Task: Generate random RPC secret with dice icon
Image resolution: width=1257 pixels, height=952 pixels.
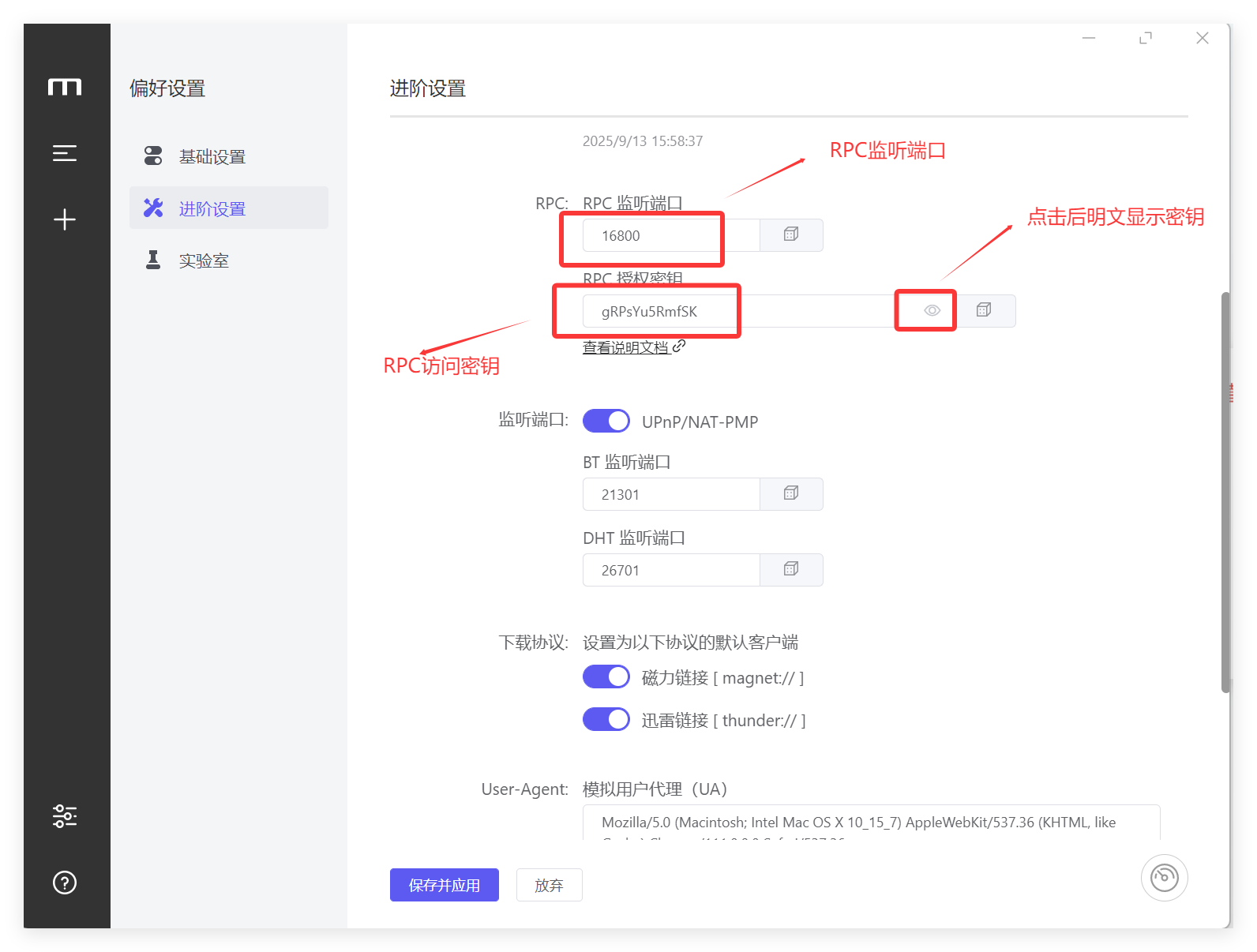Action: coord(984,311)
